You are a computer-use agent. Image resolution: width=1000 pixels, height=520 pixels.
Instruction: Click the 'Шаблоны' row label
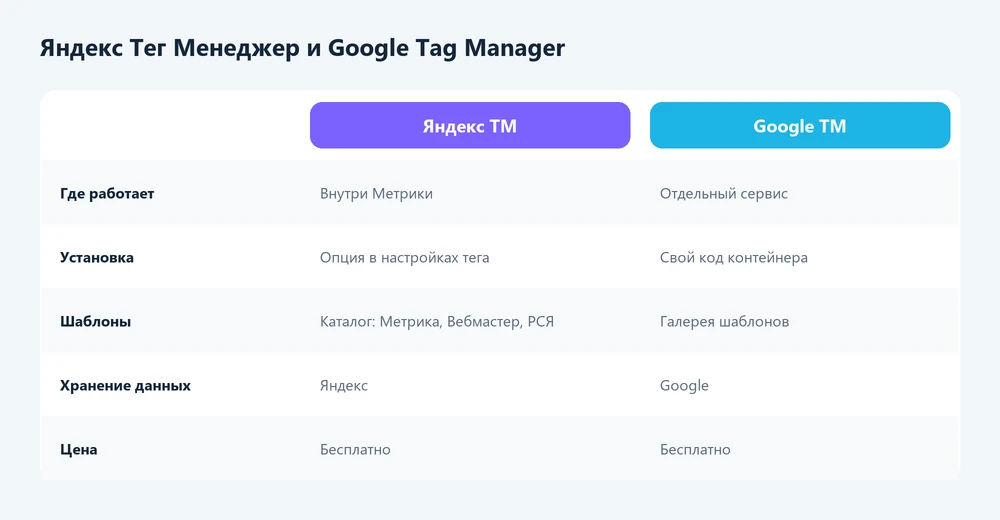96,322
